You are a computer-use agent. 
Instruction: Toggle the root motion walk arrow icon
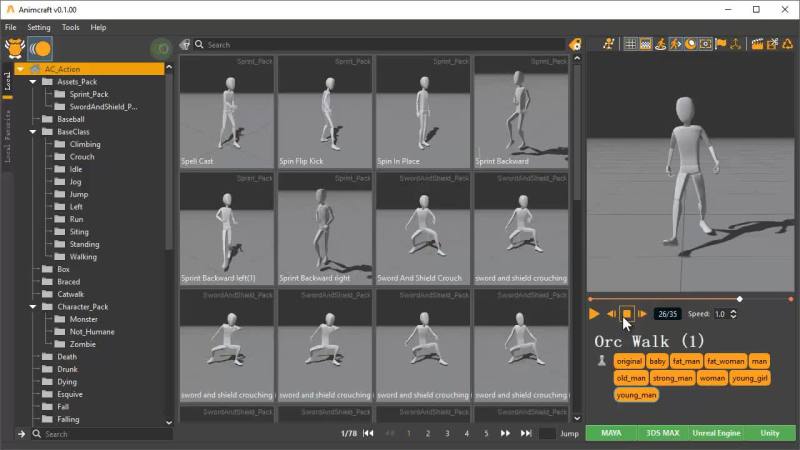tap(675, 44)
